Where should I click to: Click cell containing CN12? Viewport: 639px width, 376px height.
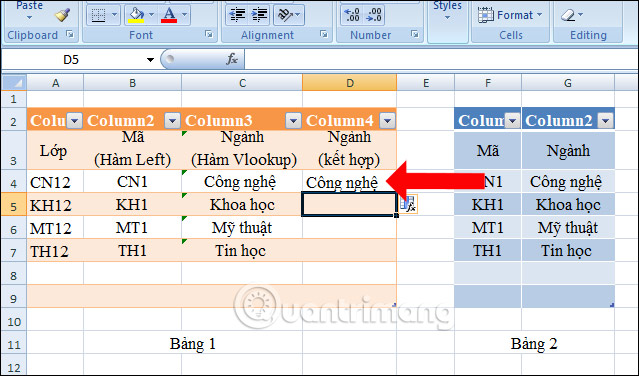coord(55,182)
